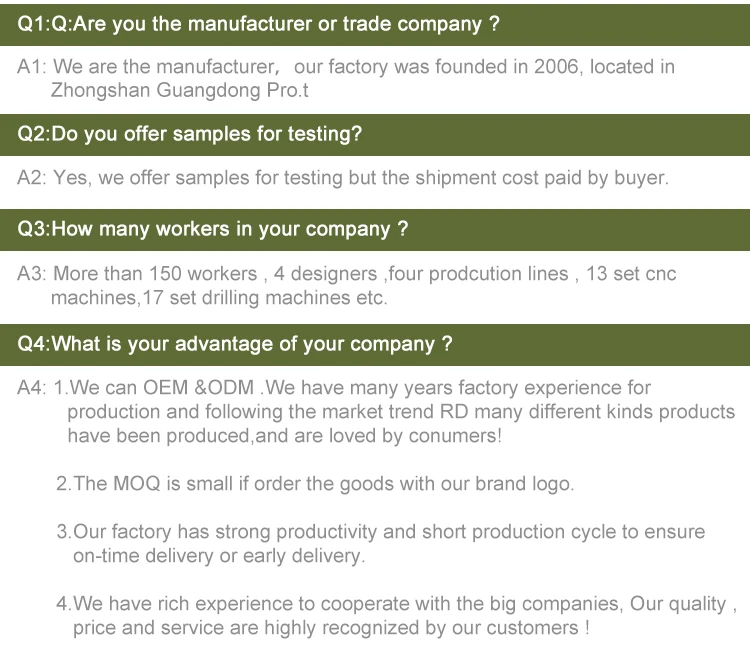Select point 2 about the small MOQ
750x671 pixels.
pos(315,484)
